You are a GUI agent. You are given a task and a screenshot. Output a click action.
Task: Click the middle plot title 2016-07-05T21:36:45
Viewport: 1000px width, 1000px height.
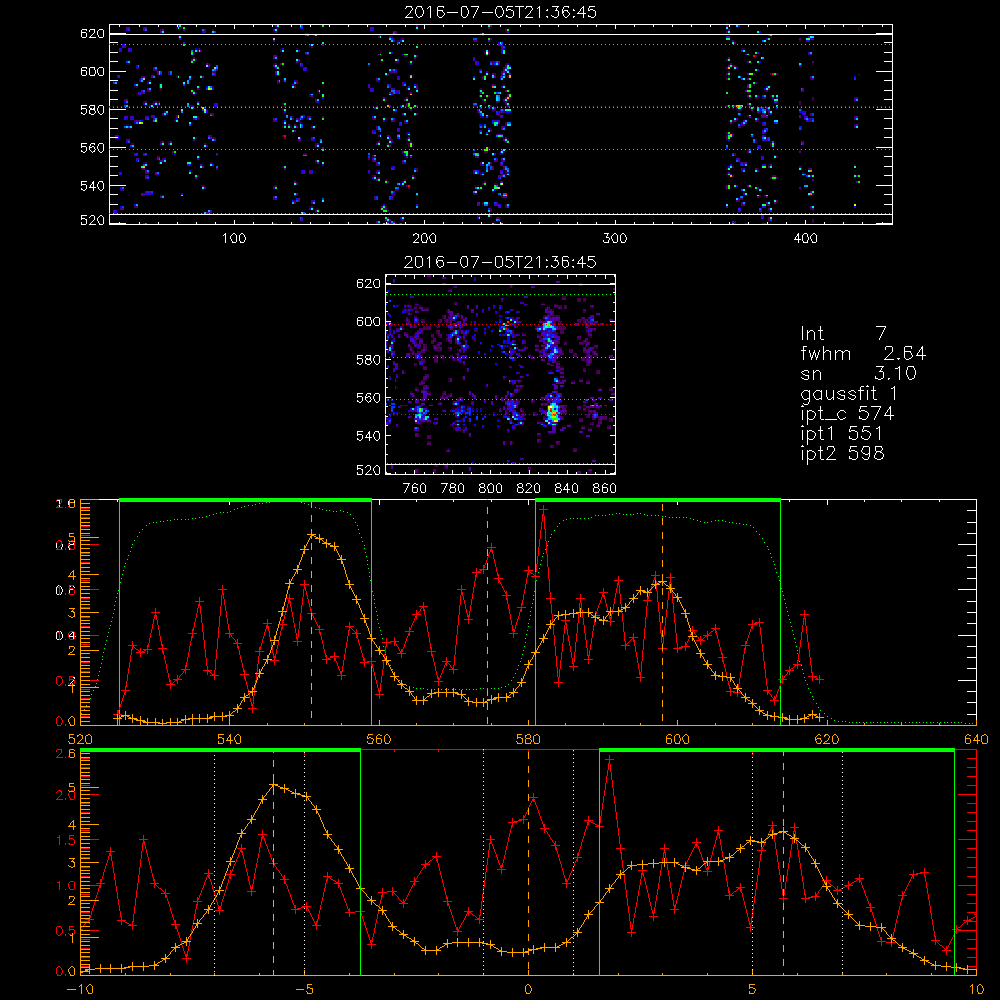click(x=500, y=262)
